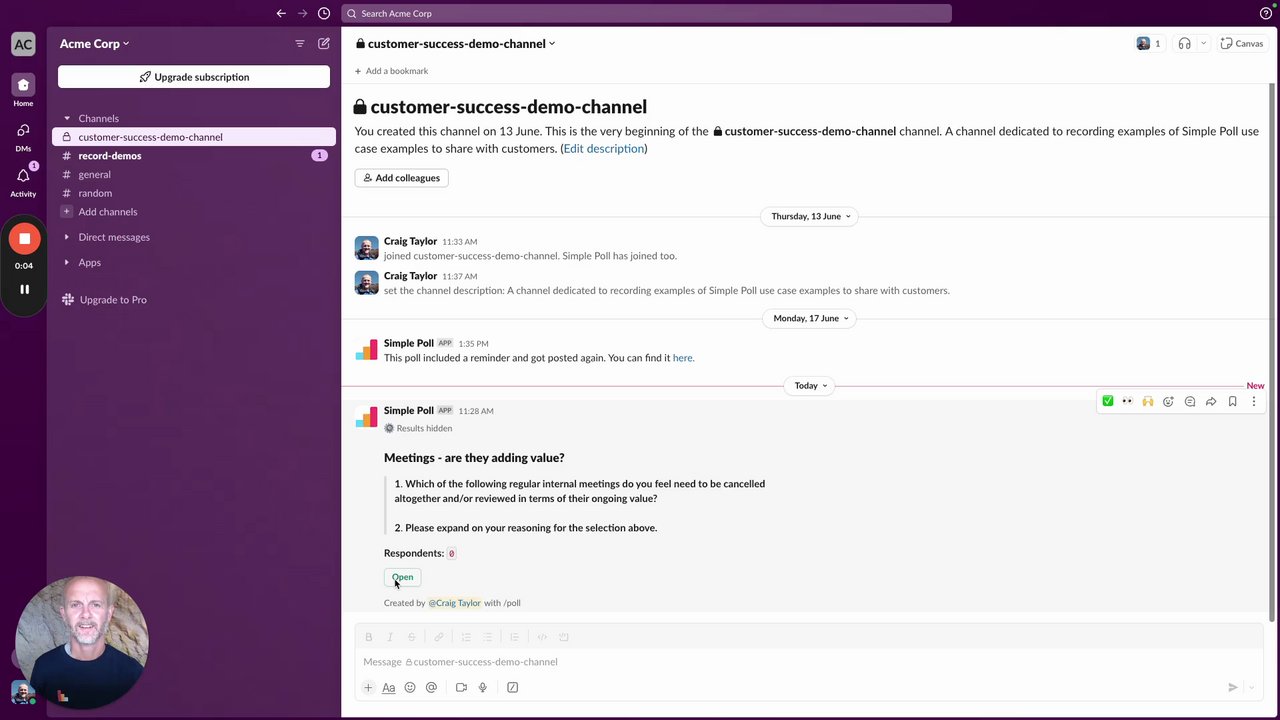Viewport: 1280px width, 720px height.
Task: Open more actions for the poll message
Action: pos(1253,401)
